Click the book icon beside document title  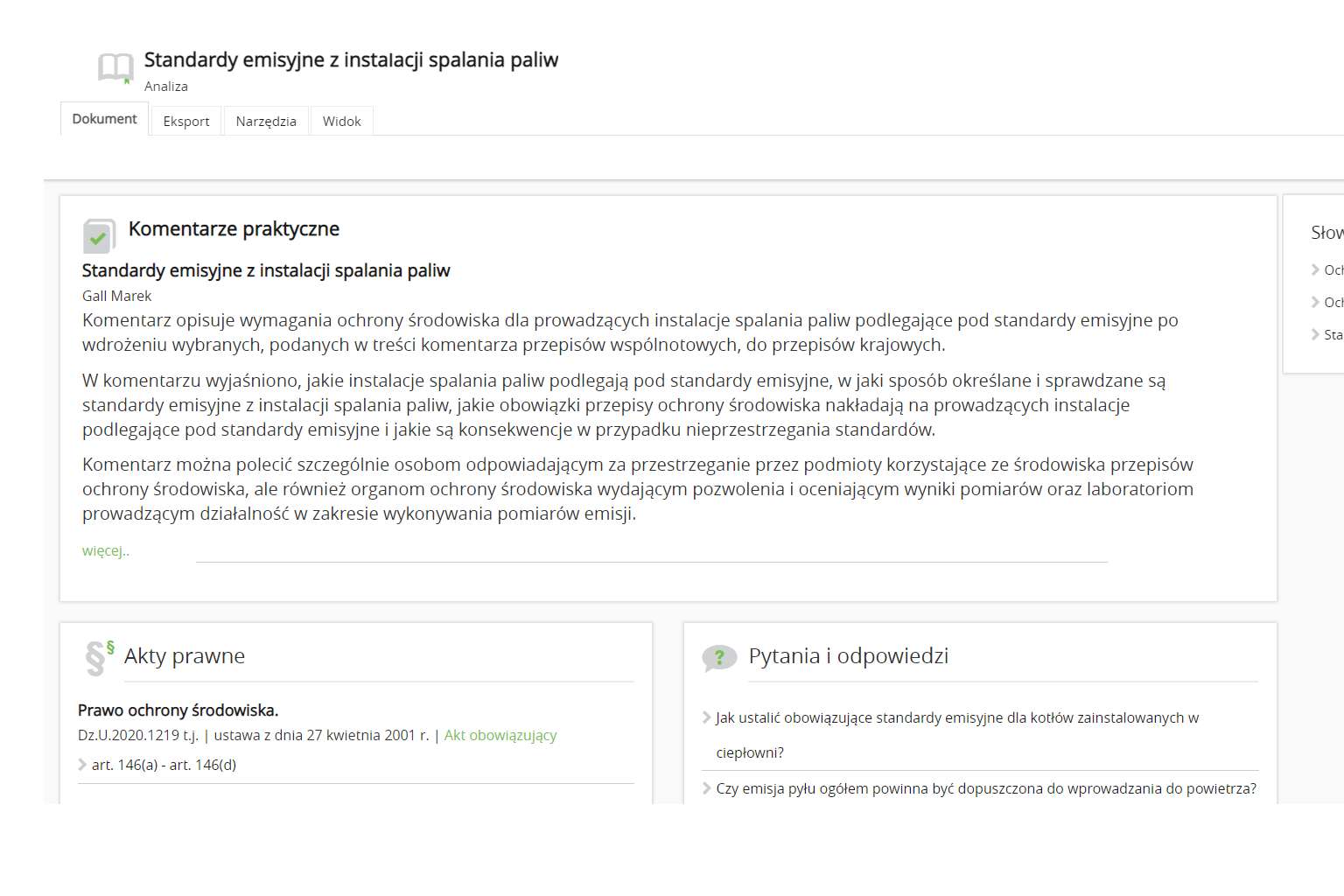click(115, 67)
